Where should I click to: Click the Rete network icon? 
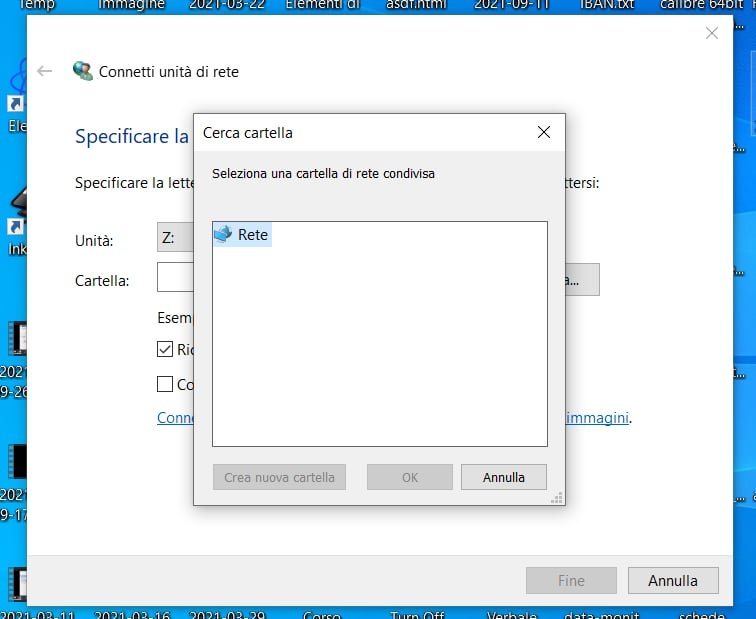pyautogui.click(x=223, y=234)
